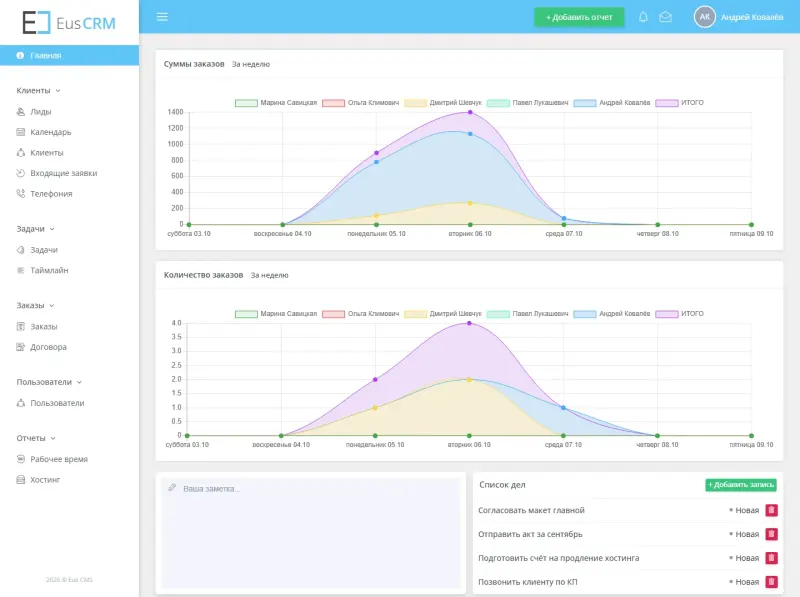Delete task Позвонить клиенту по КП
The width and height of the screenshot is (800, 597).
click(771, 582)
